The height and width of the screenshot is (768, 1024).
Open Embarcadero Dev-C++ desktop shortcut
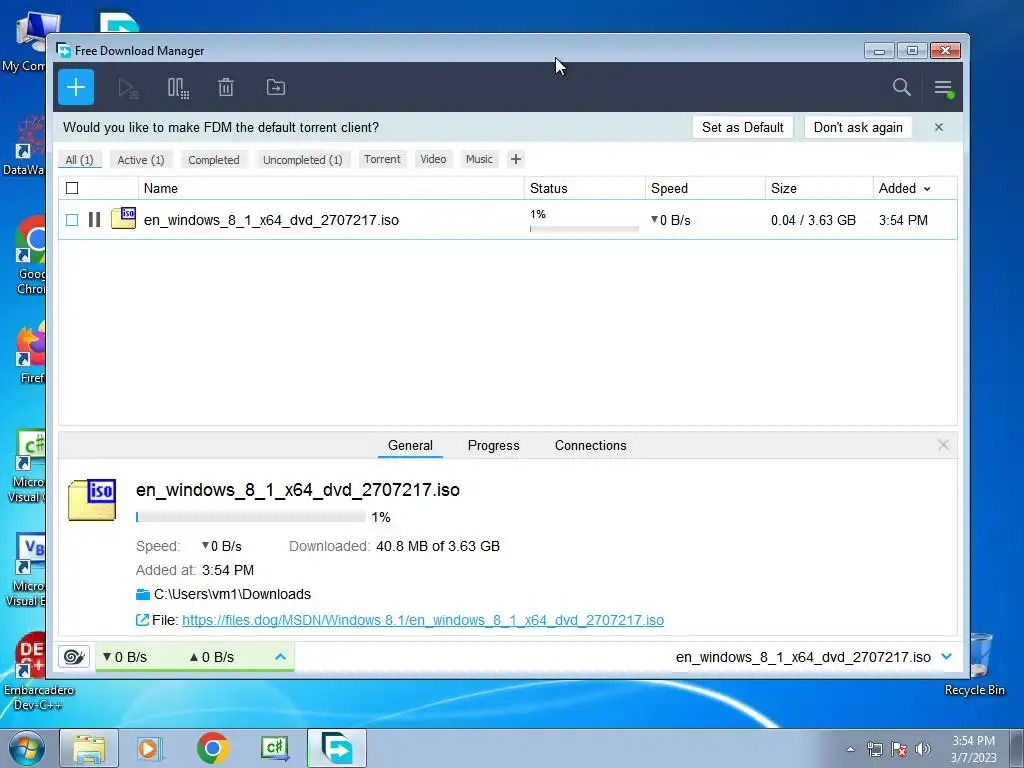[x=38, y=671]
